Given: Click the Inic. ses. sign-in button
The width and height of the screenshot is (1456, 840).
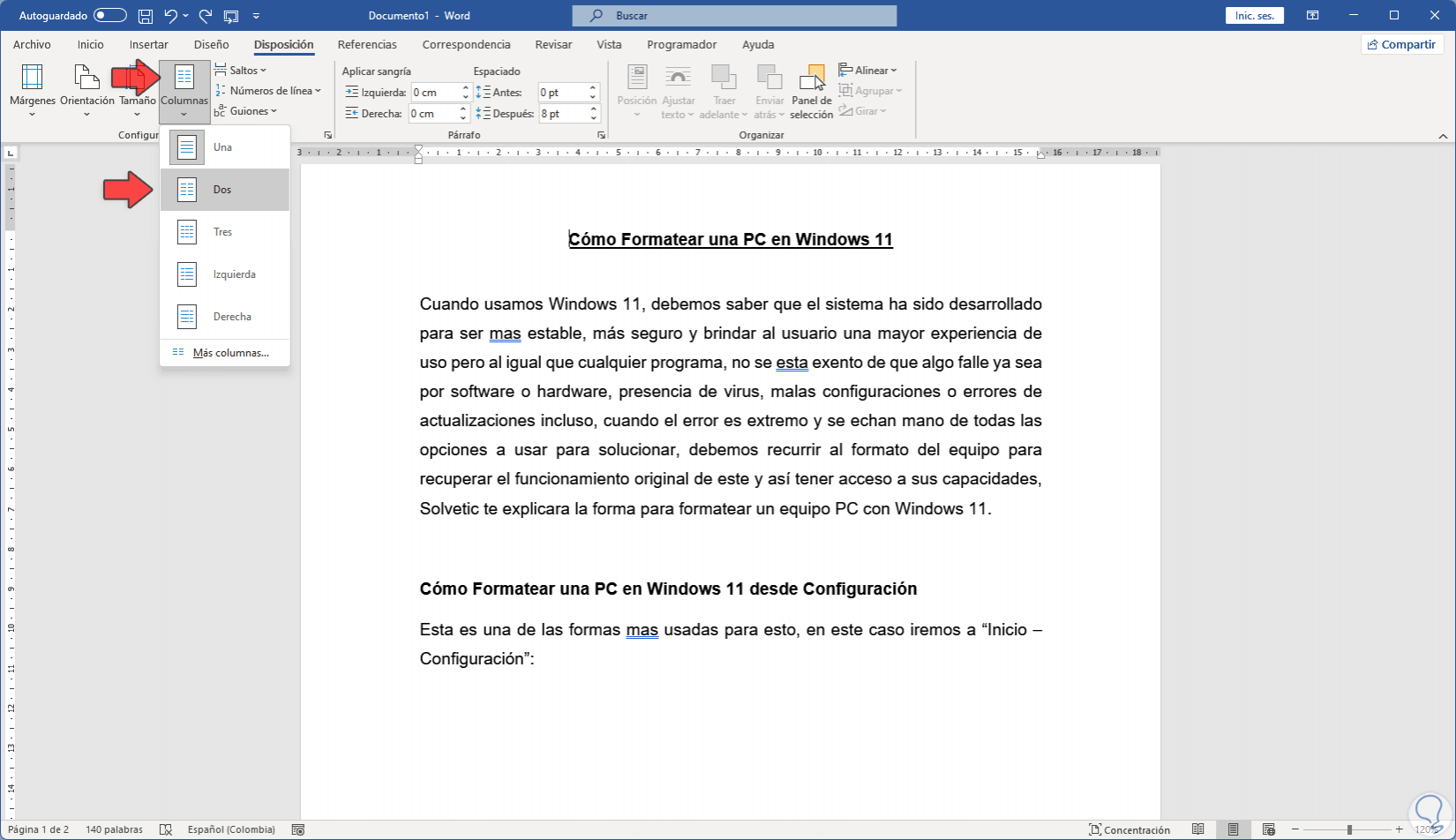Looking at the screenshot, I should [x=1254, y=16].
